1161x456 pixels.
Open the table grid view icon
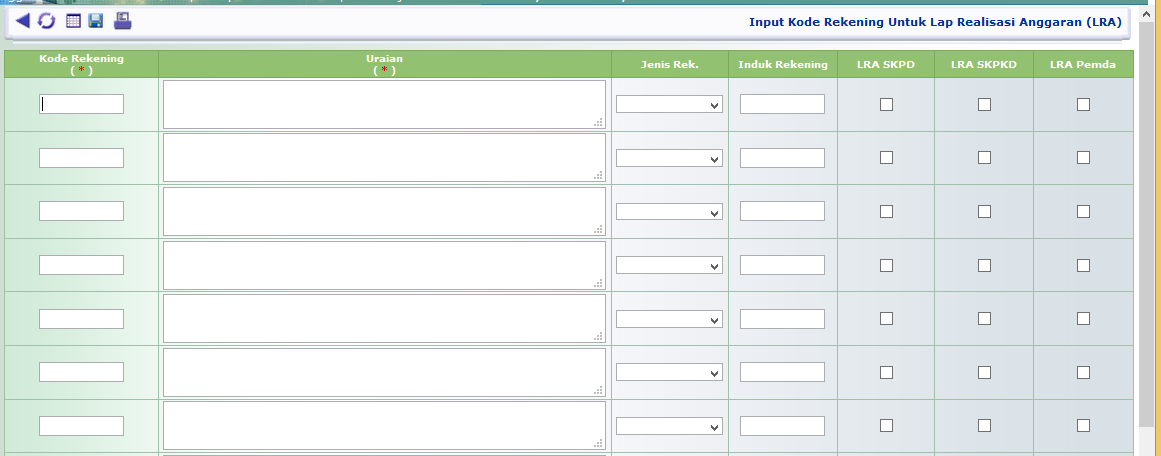[x=73, y=21]
